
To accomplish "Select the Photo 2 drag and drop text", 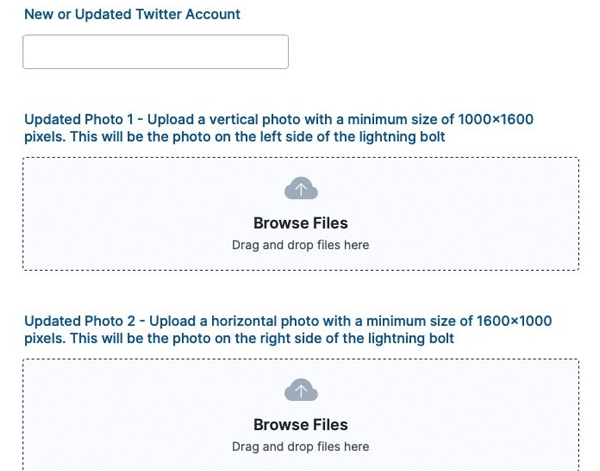I will pos(300,447).
